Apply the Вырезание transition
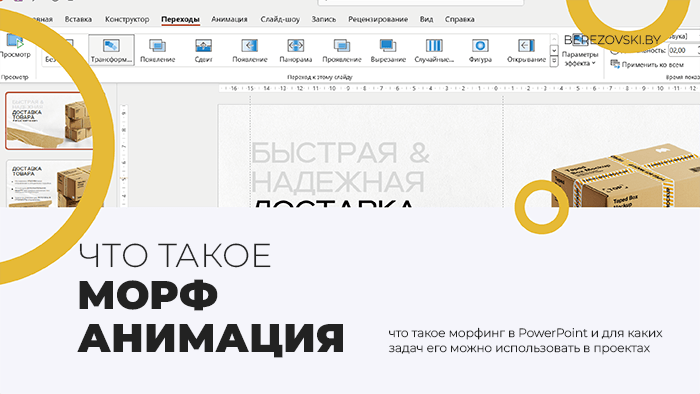The image size is (700, 394). (388, 50)
